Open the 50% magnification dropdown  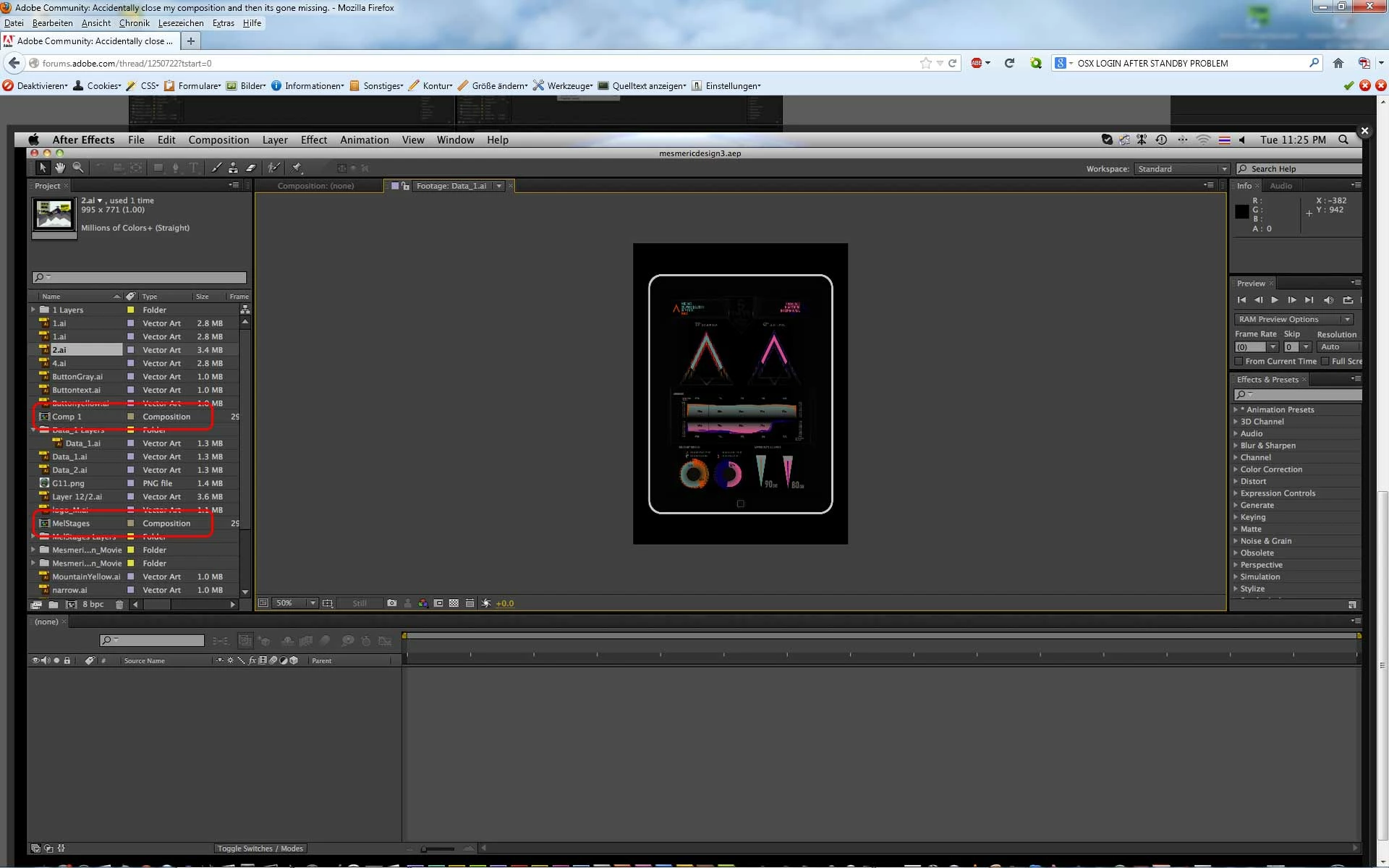point(313,603)
